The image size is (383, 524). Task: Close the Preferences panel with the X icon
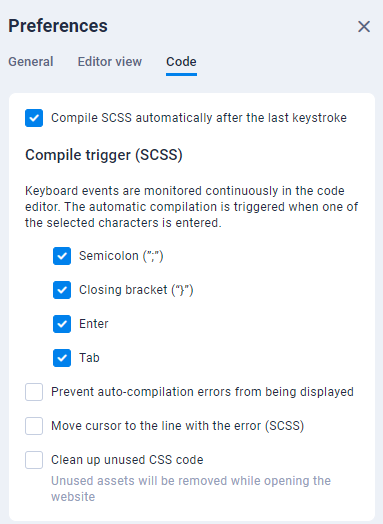364,26
